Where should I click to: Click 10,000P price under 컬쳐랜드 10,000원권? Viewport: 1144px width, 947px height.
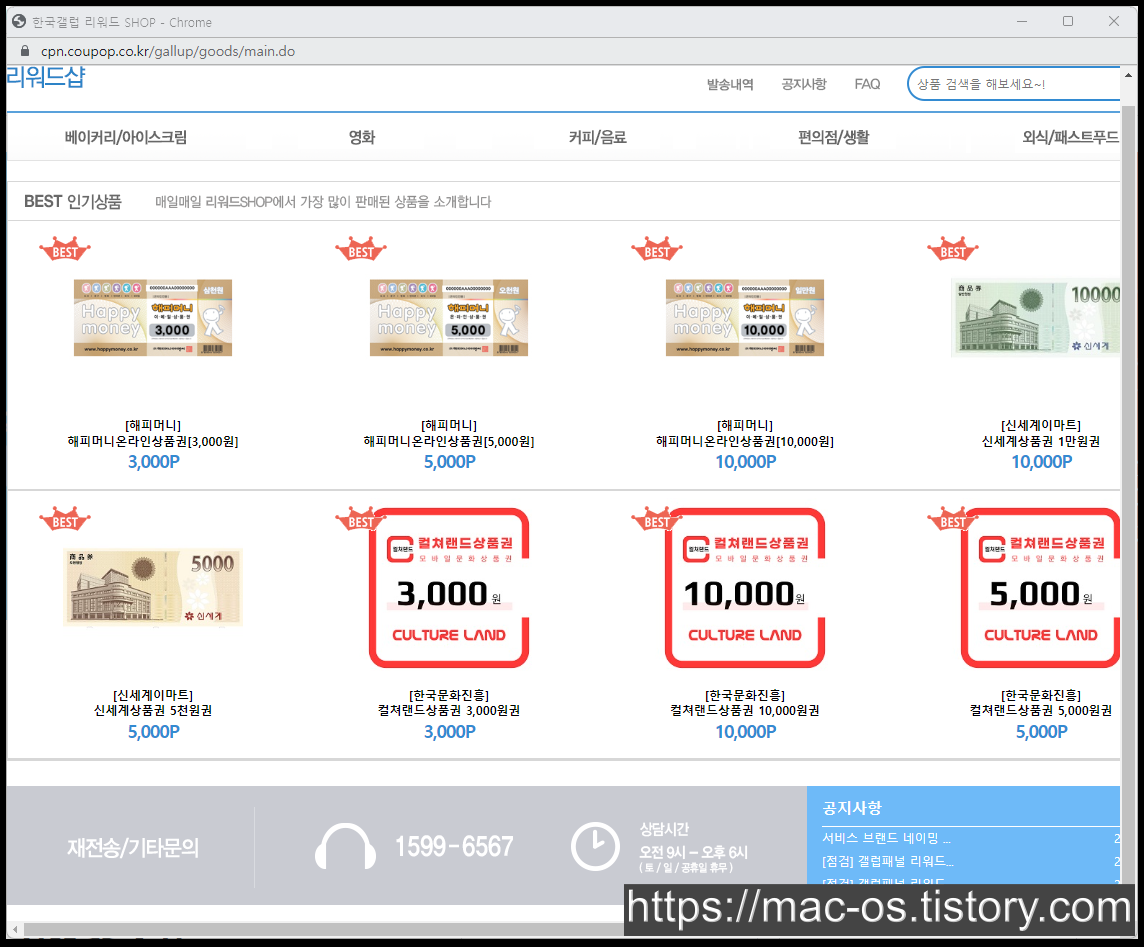click(x=746, y=732)
